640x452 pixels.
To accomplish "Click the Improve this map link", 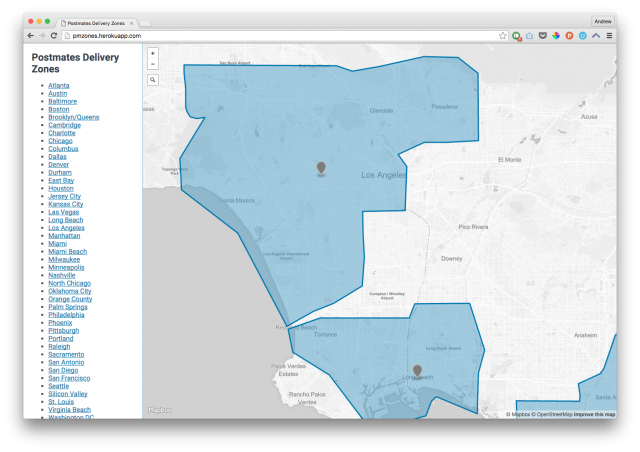I will (594, 414).
